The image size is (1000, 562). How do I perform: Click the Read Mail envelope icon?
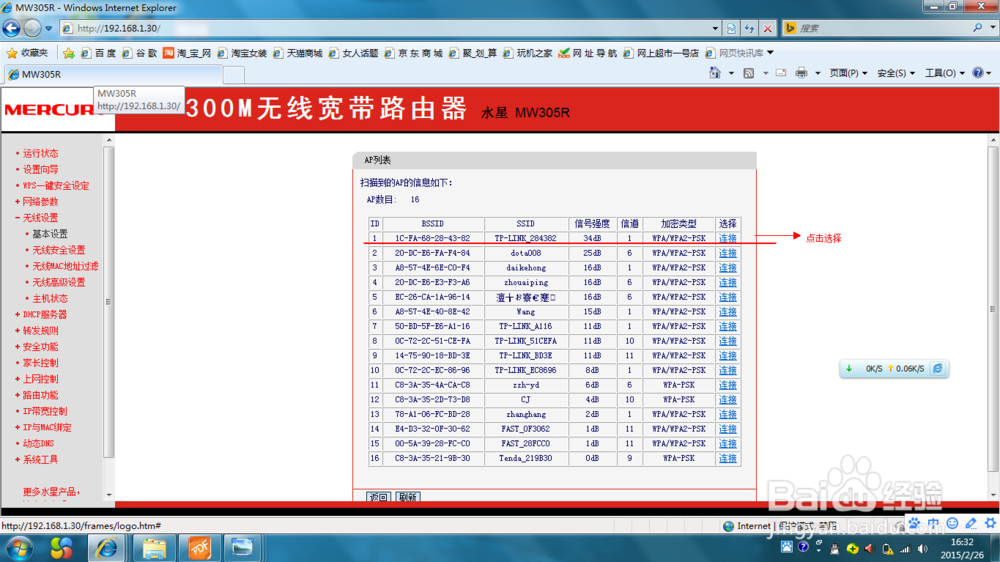click(x=781, y=73)
